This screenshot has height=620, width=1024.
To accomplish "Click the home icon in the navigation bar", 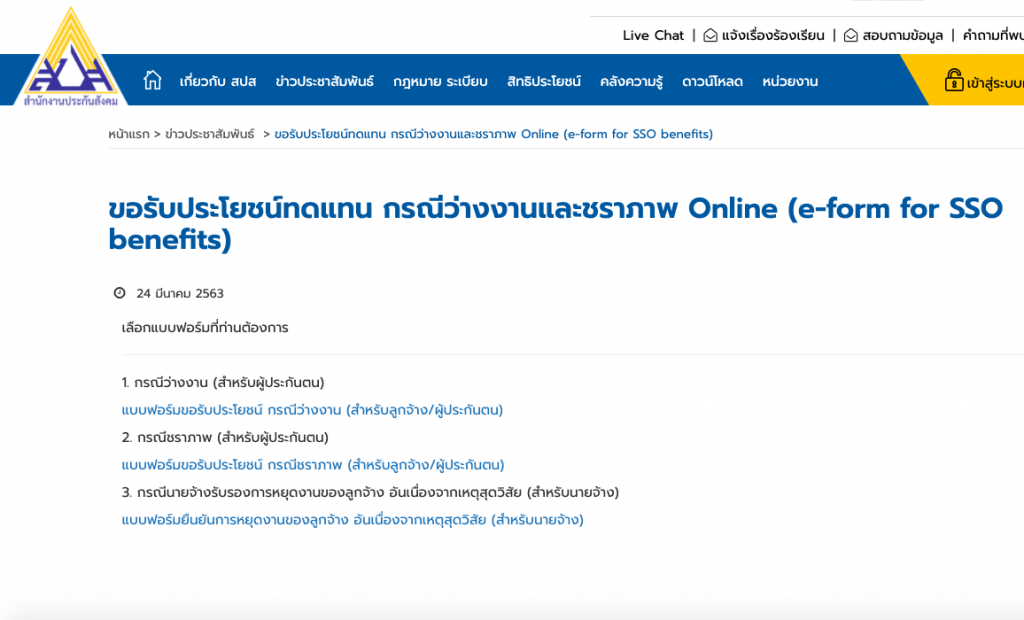I will 152,80.
